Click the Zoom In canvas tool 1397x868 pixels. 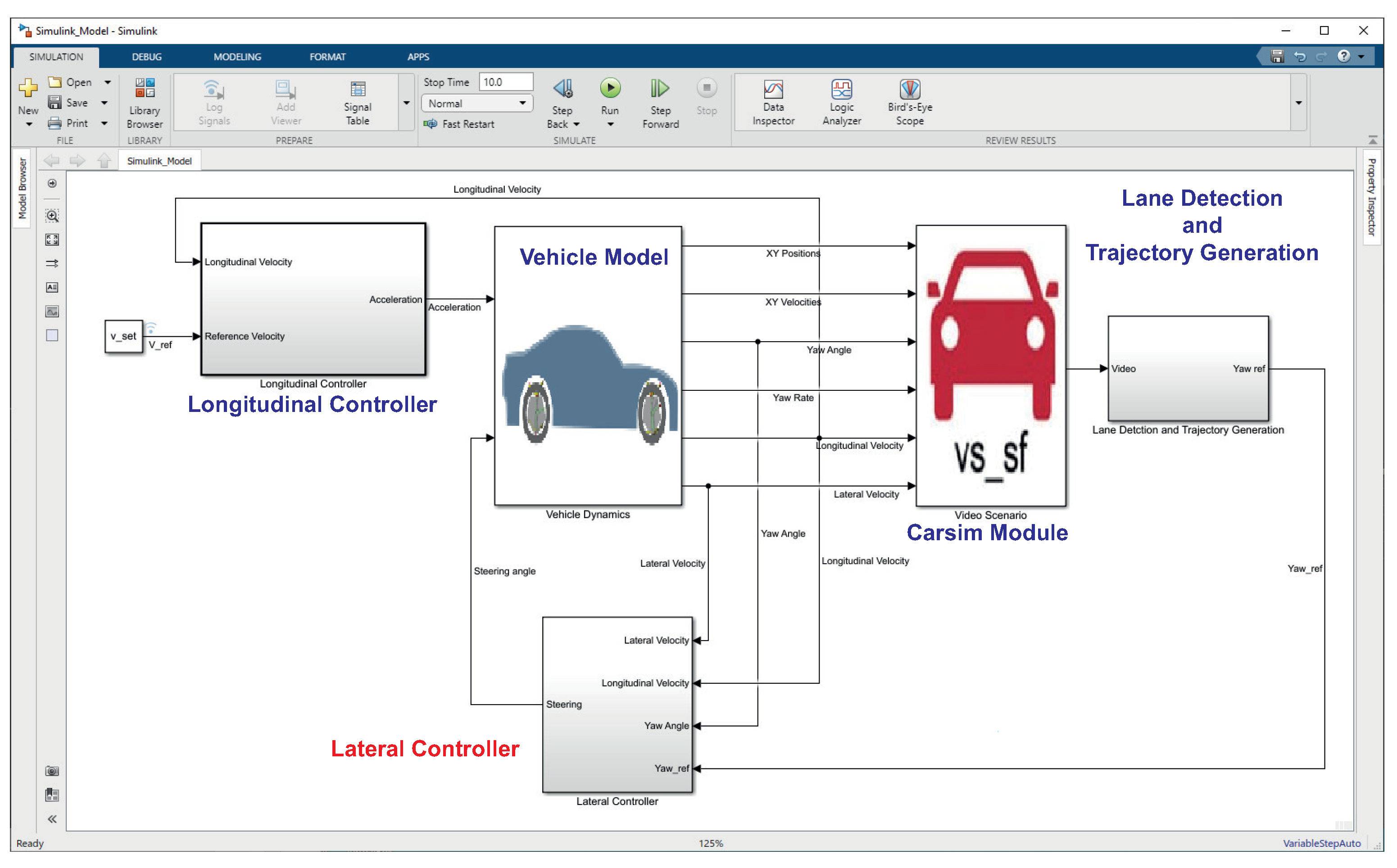(52, 216)
